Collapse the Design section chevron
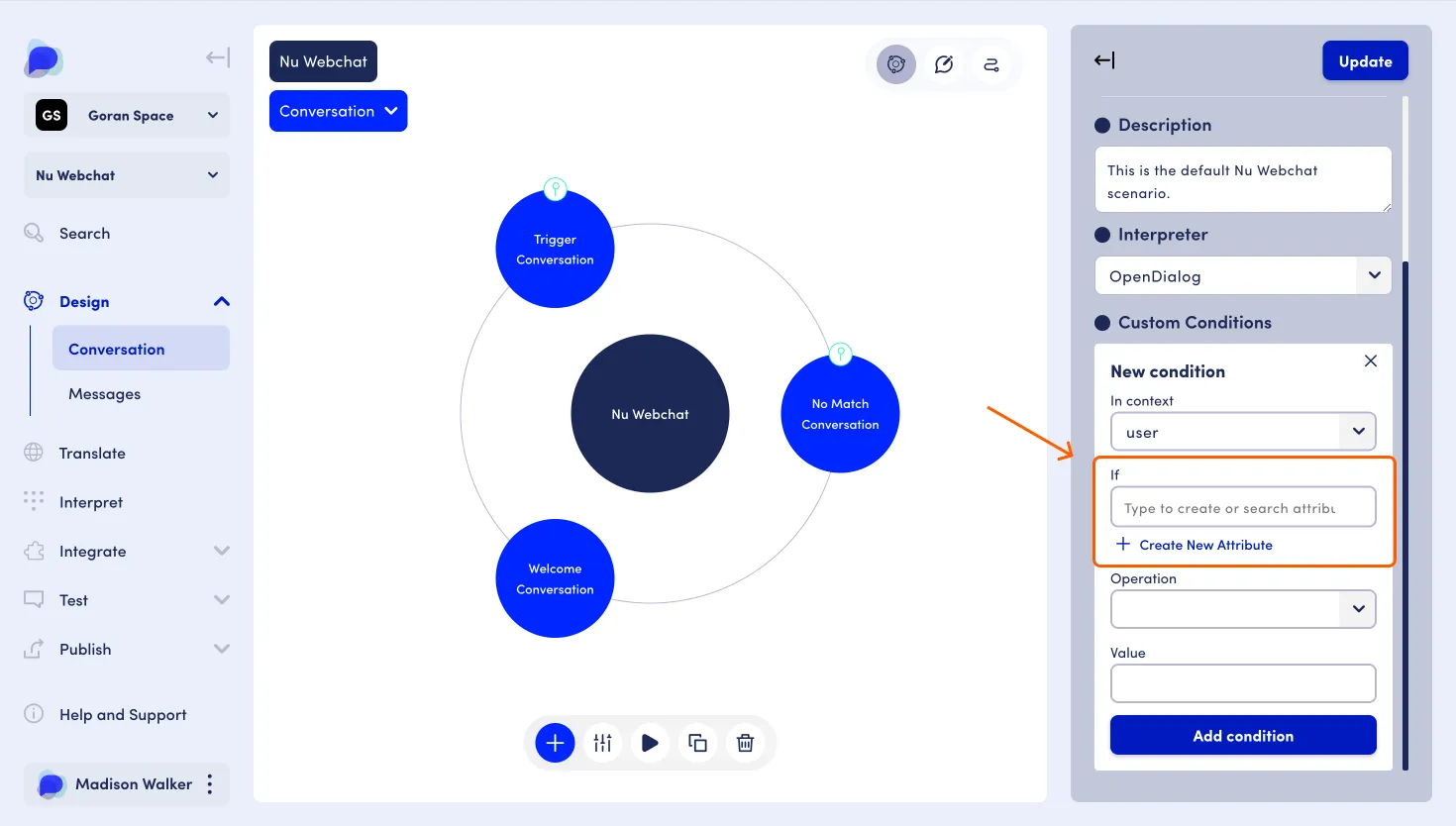Viewport: 1456px width, 826px height. click(x=222, y=301)
